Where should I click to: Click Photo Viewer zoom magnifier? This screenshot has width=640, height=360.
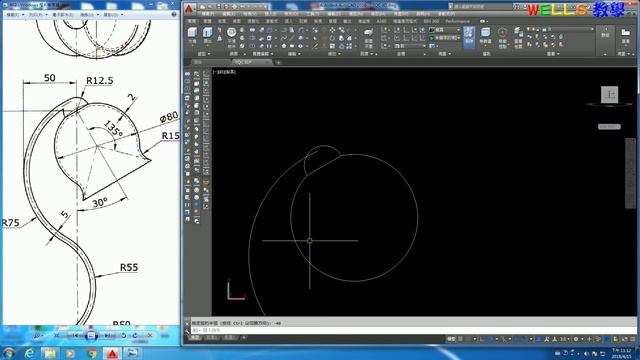click(38, 336)
